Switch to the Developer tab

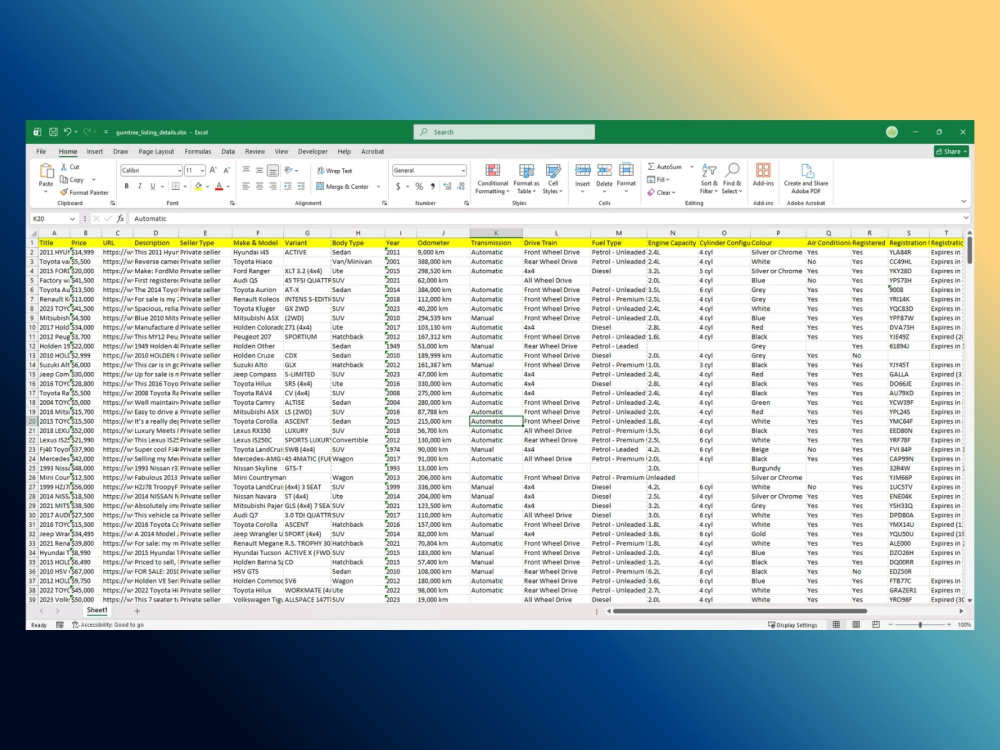pos(312,151)
